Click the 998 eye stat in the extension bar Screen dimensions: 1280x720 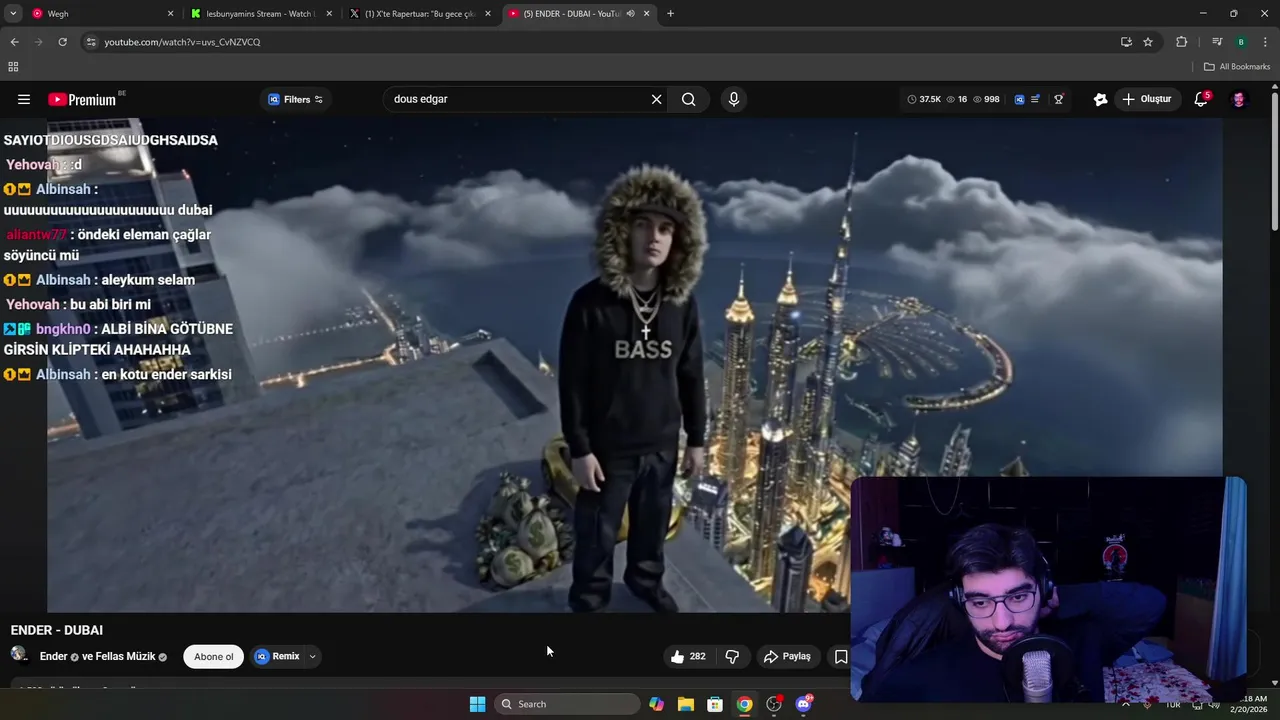pos(986,99)
